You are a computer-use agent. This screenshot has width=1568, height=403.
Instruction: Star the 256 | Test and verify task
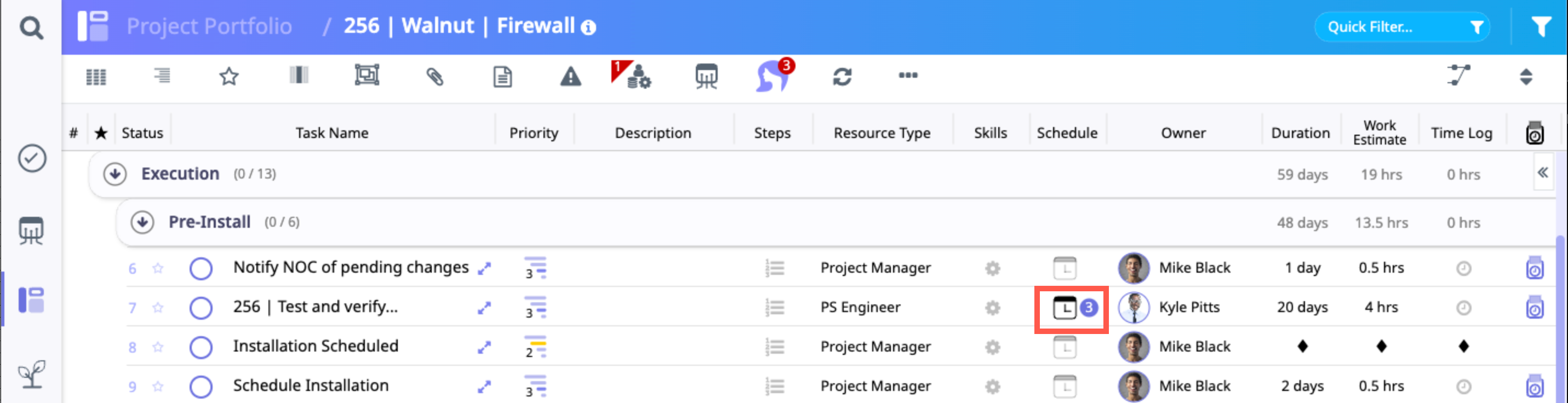pyautogui.click(x=158, y=308)
